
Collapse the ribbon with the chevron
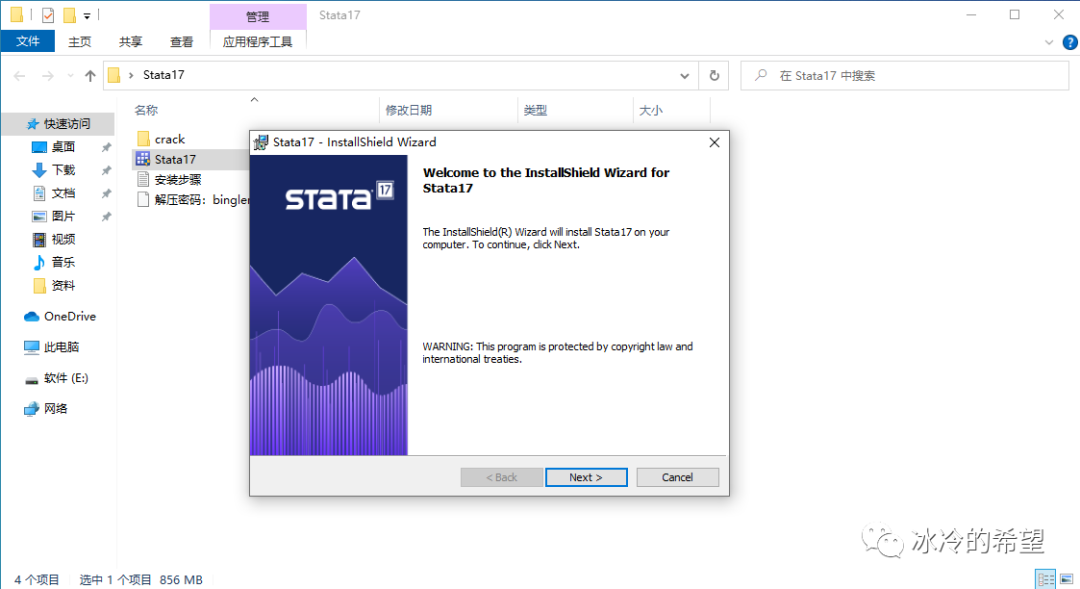[x=1048, y=42]
